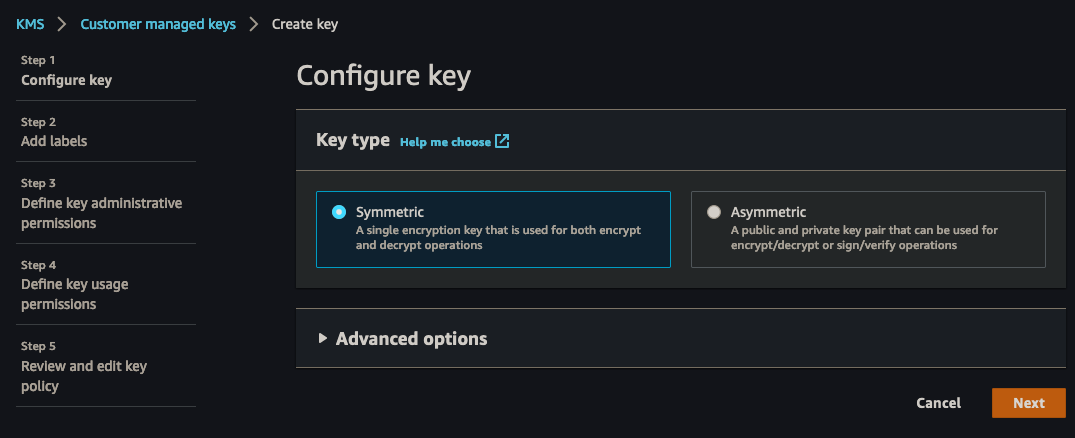1075x438 pixels.
Task: Open the external link icon beside Help me choose
Action: [x=503, y=142]
